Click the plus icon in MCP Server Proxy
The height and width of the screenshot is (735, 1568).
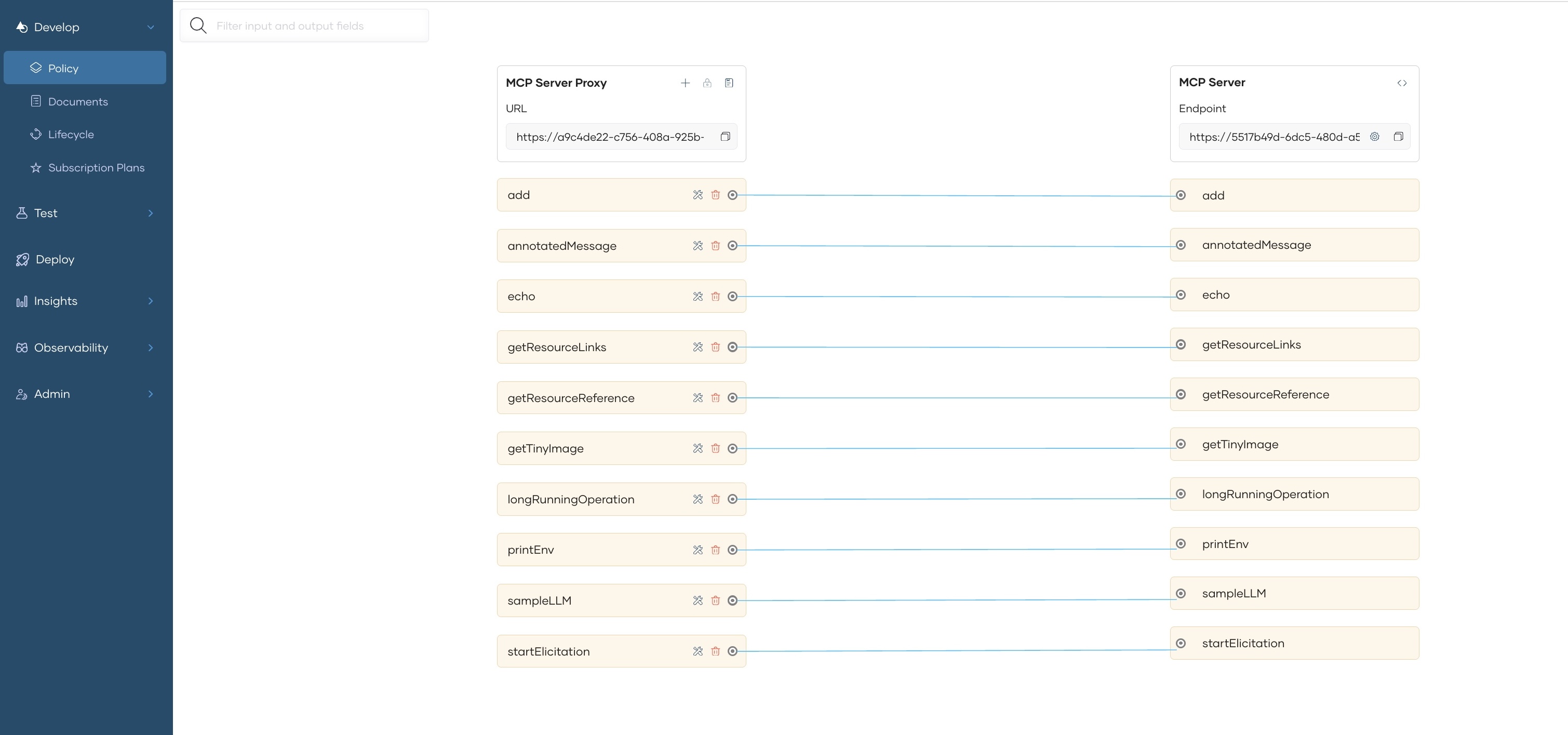(x=685, y=83)
